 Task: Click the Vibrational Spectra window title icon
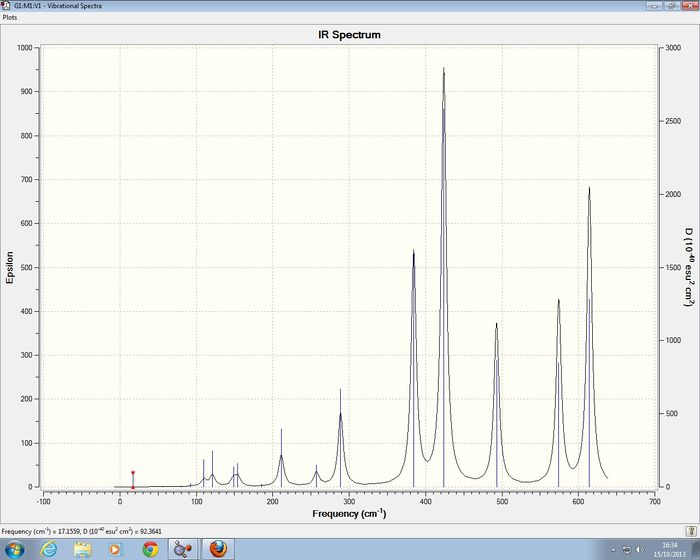(5, 6)
